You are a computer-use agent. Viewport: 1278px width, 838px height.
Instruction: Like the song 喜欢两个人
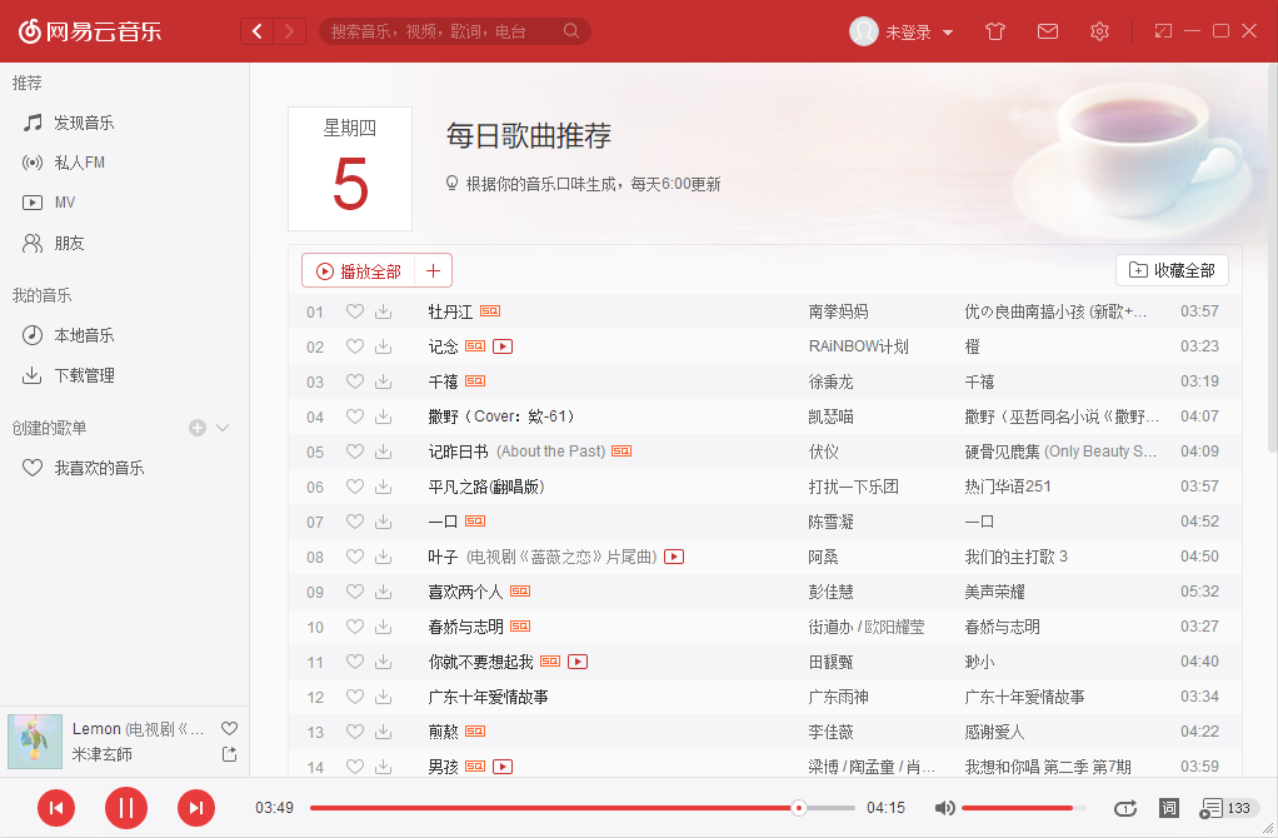[354, 592]
